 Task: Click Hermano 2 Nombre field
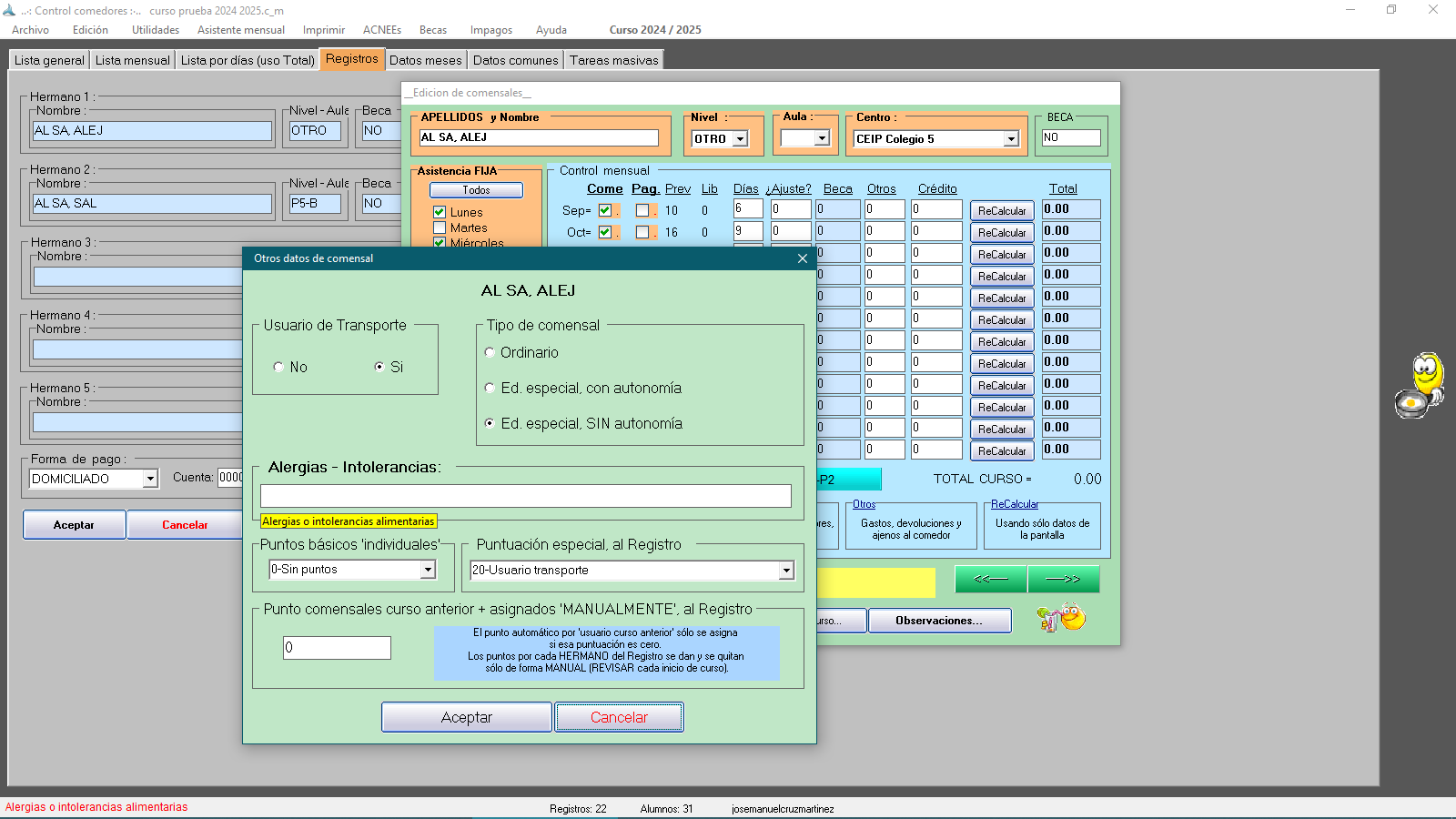coord(153,204)
